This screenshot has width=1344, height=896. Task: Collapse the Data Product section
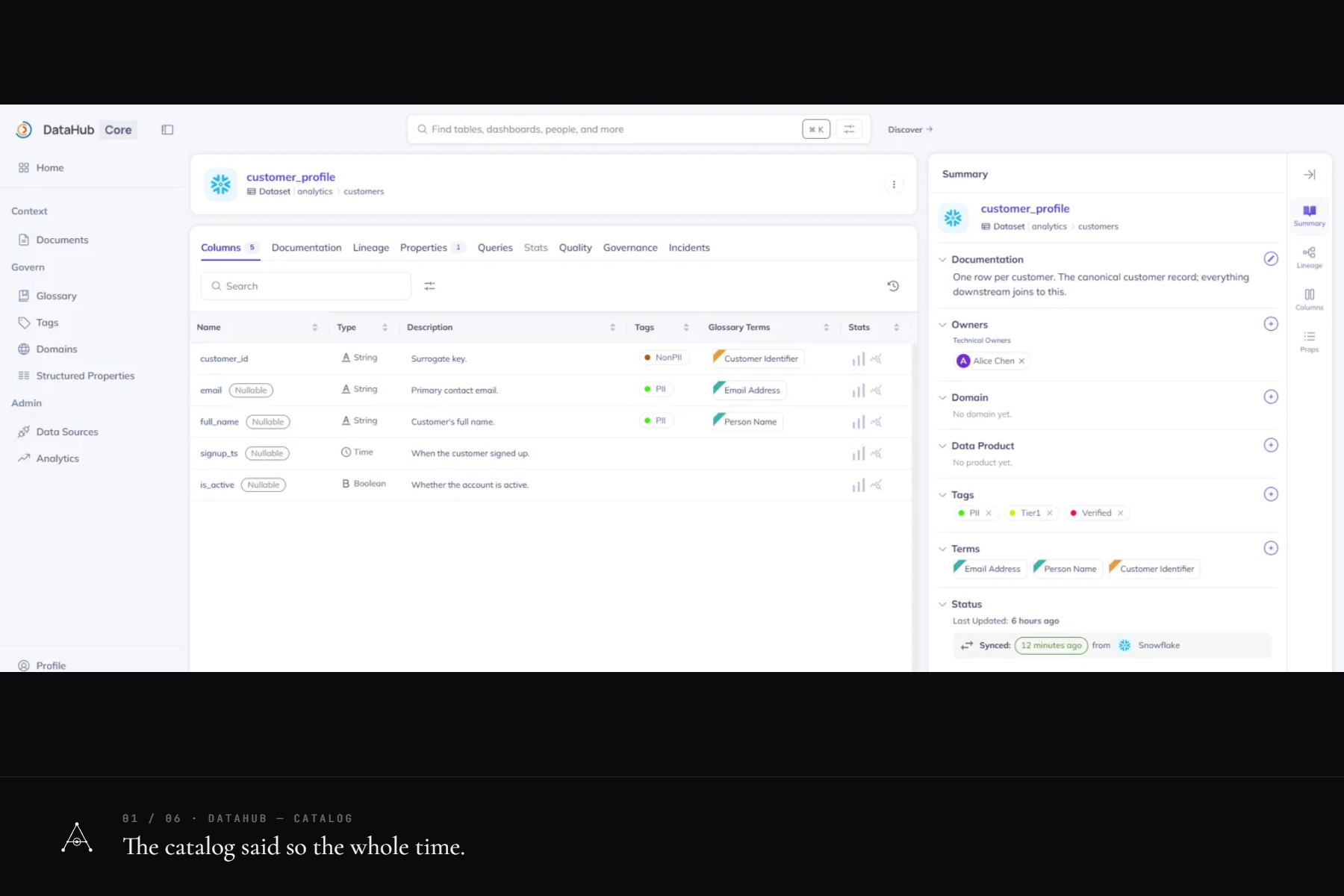tap(942, 447)
